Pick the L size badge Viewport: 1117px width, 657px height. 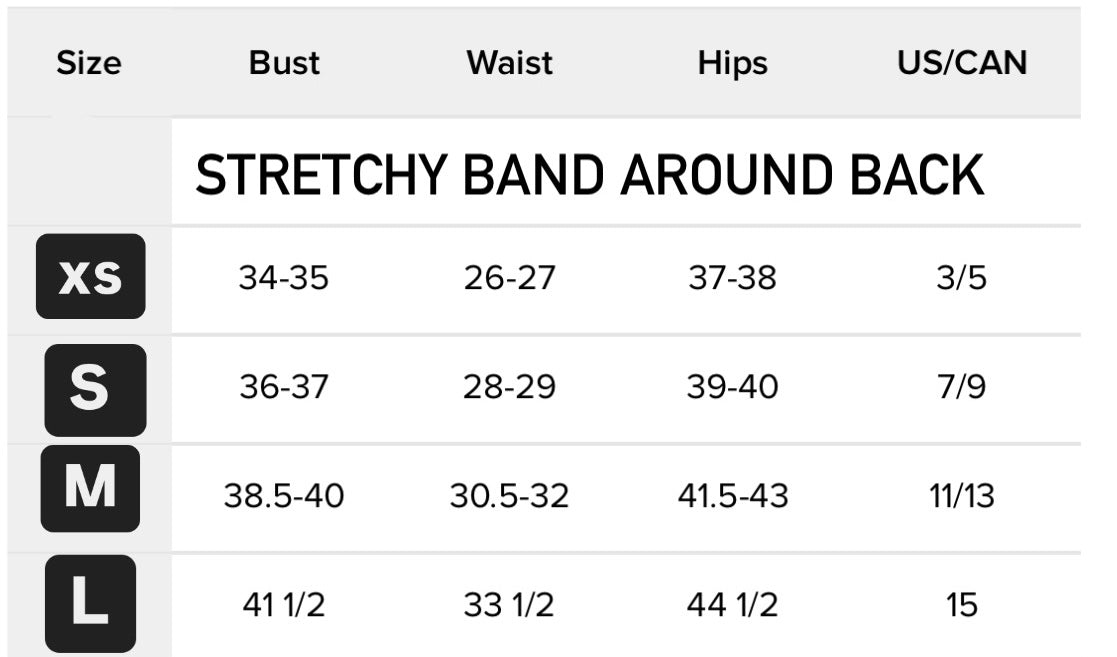pyautogui.click(x=90, y=603)
